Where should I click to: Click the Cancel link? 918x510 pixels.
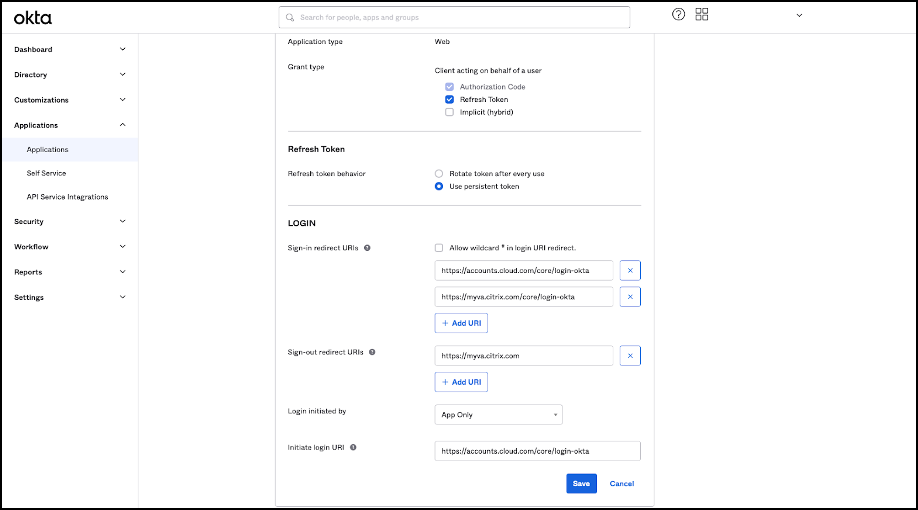pyautogui.click(x=622, y=483)
